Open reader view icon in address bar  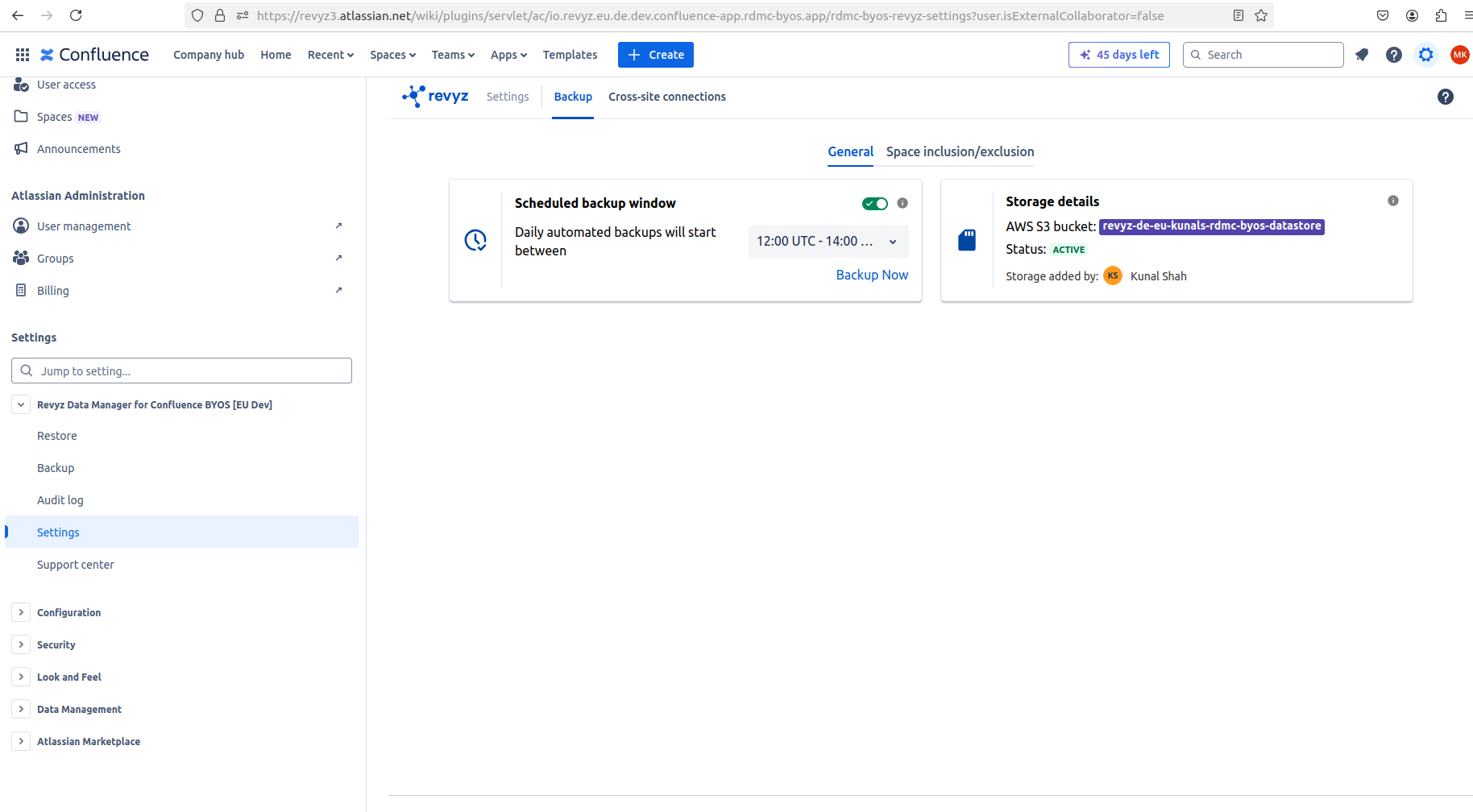click(x=1239, y=15)
